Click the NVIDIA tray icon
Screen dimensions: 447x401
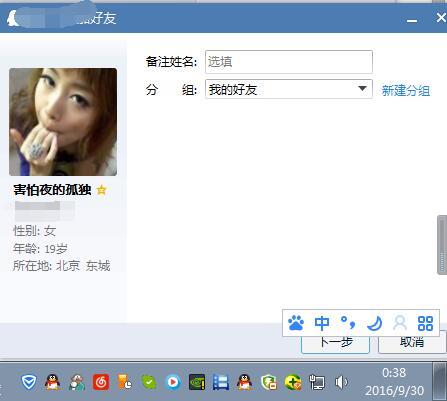(x=197, y=382)
